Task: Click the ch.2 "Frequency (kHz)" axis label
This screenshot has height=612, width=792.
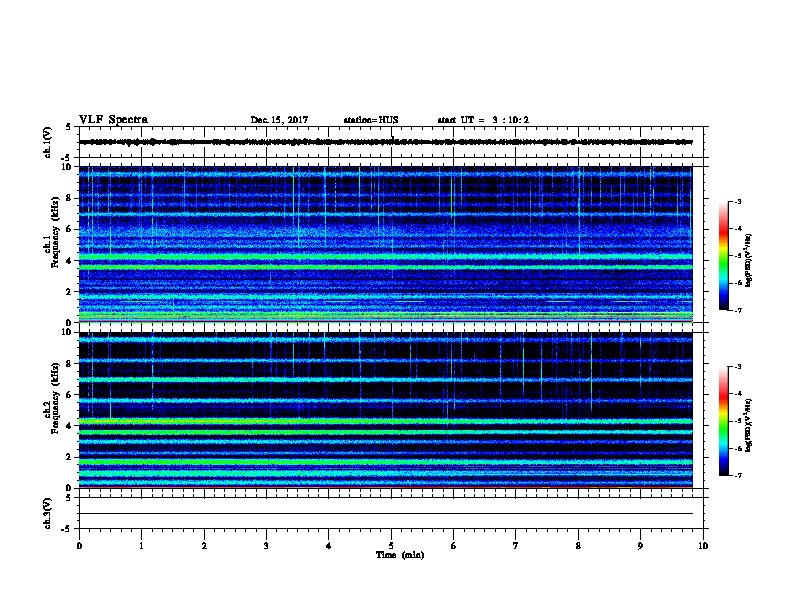Action: coord(54,398)
